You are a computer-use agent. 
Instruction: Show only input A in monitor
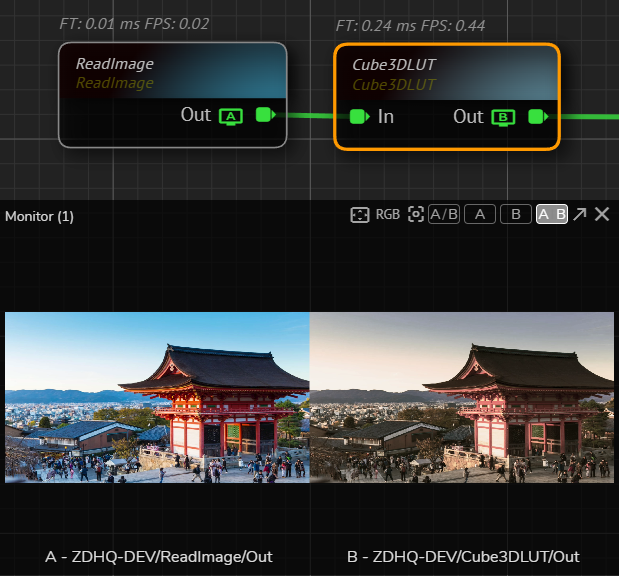pyautogui.click(x=480, y=214)
